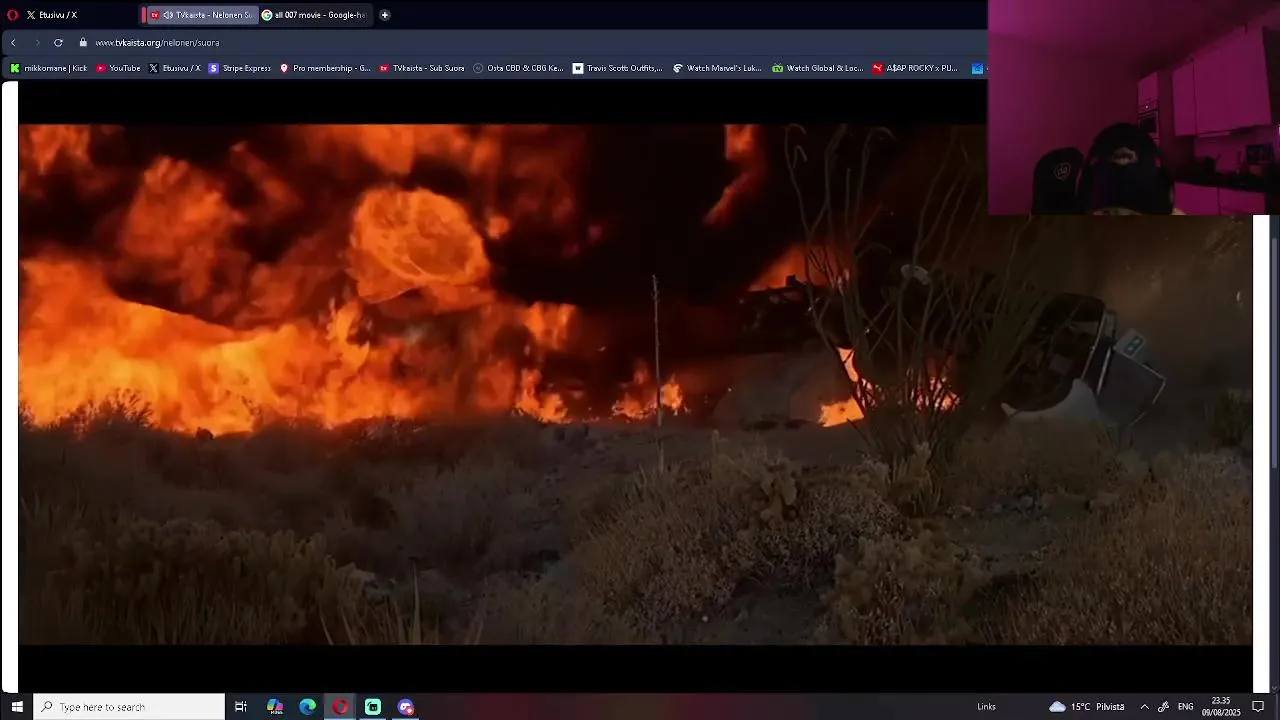View site info icon next to address
The image size is (1280, 720).
point(84,43)
